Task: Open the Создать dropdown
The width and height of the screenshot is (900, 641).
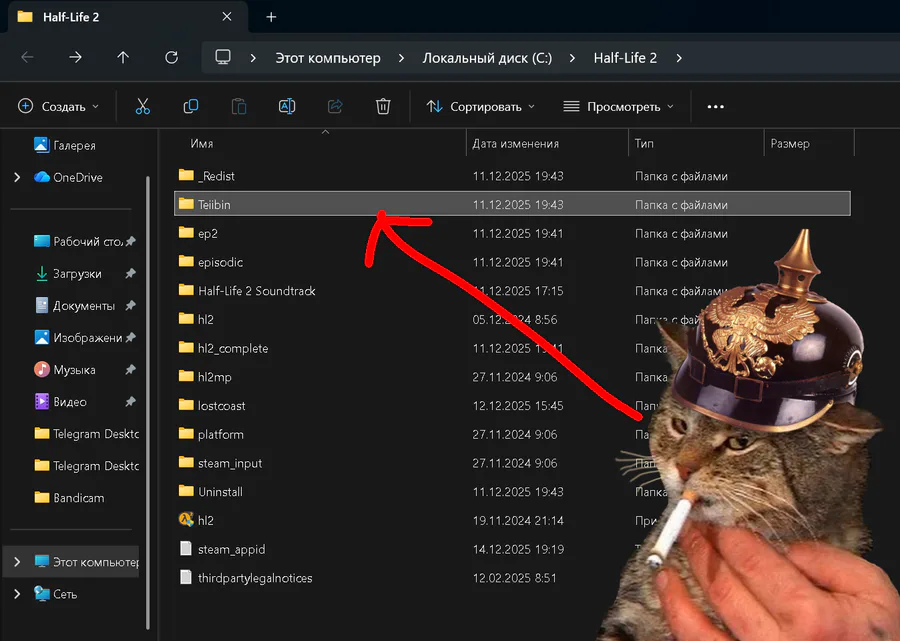Action: 59,107
